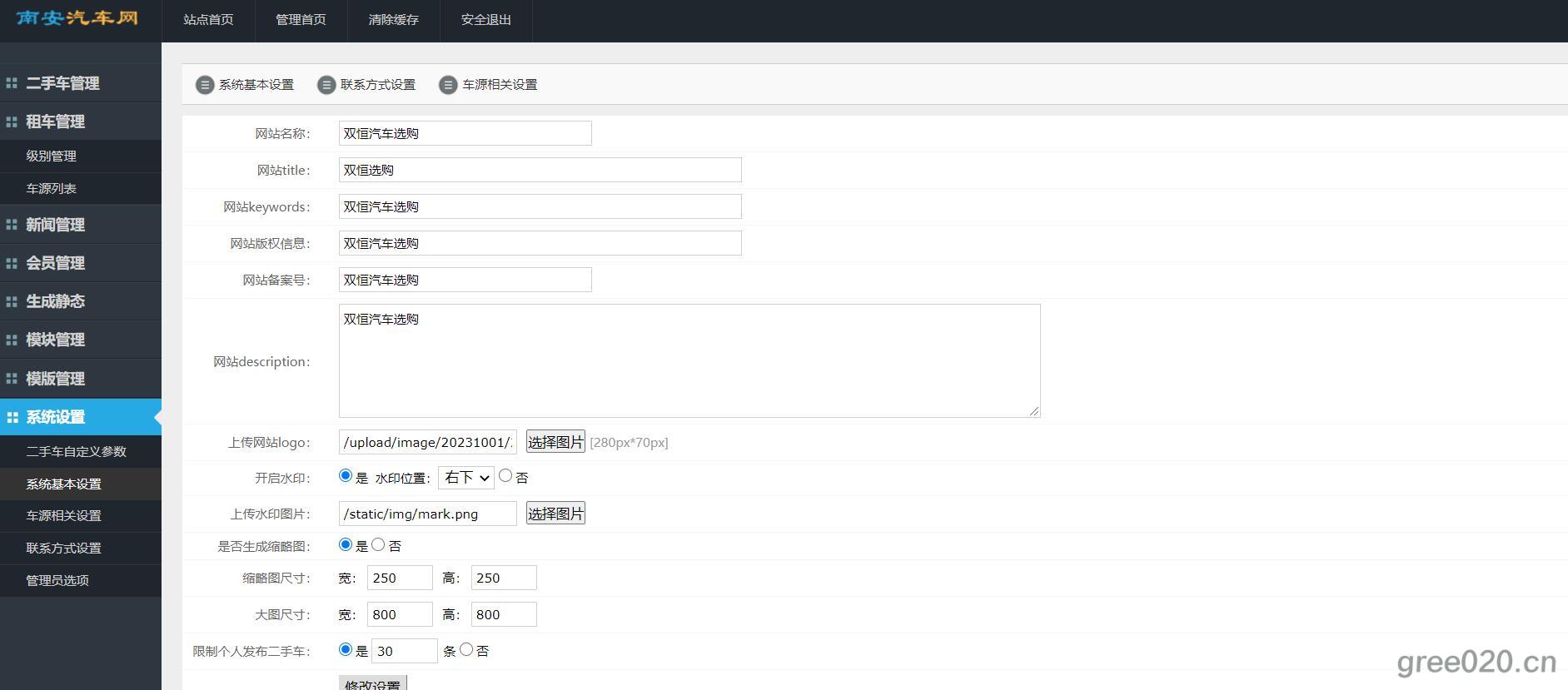Open the 管理员选项 sidebar link
Screen dimensions: 1568x690
[57, 580]
